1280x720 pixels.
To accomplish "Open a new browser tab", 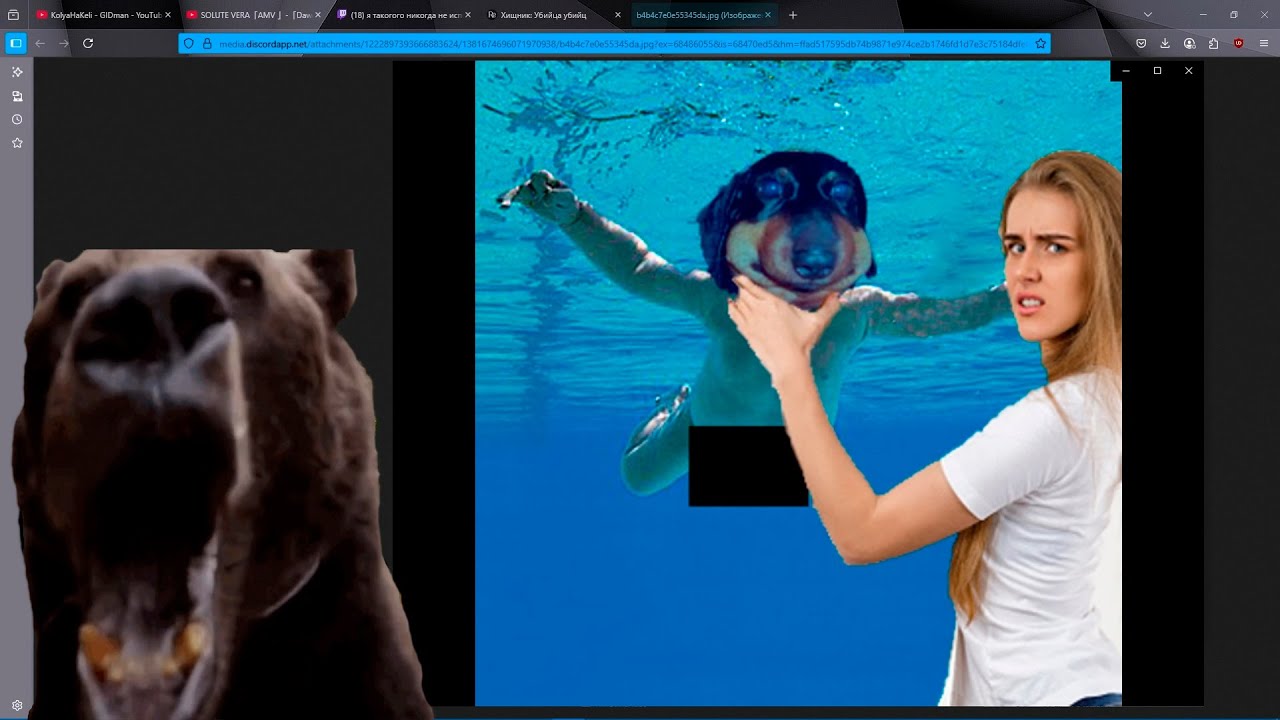I will click(793, 15).
